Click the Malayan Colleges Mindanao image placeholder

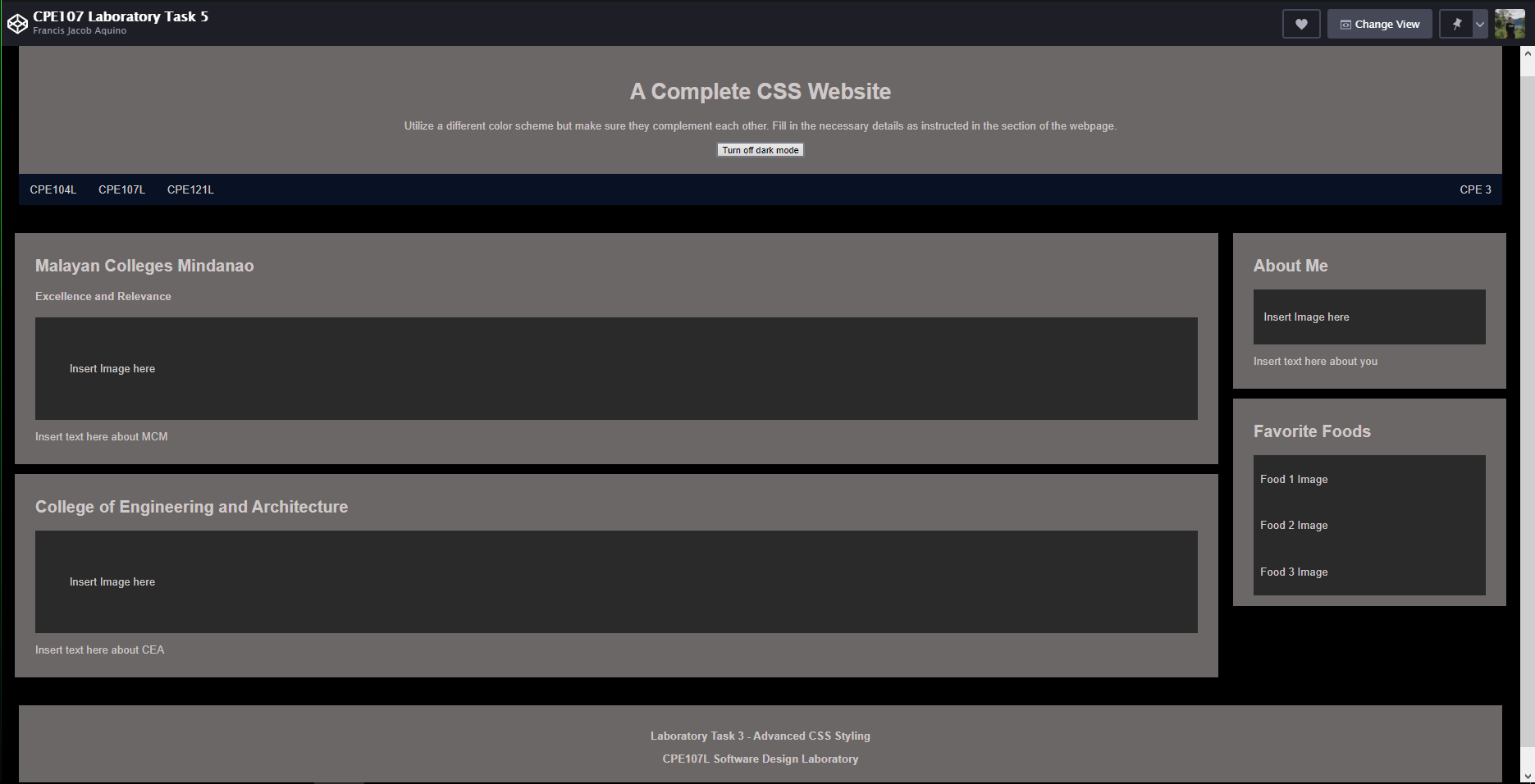coord(615,368)
